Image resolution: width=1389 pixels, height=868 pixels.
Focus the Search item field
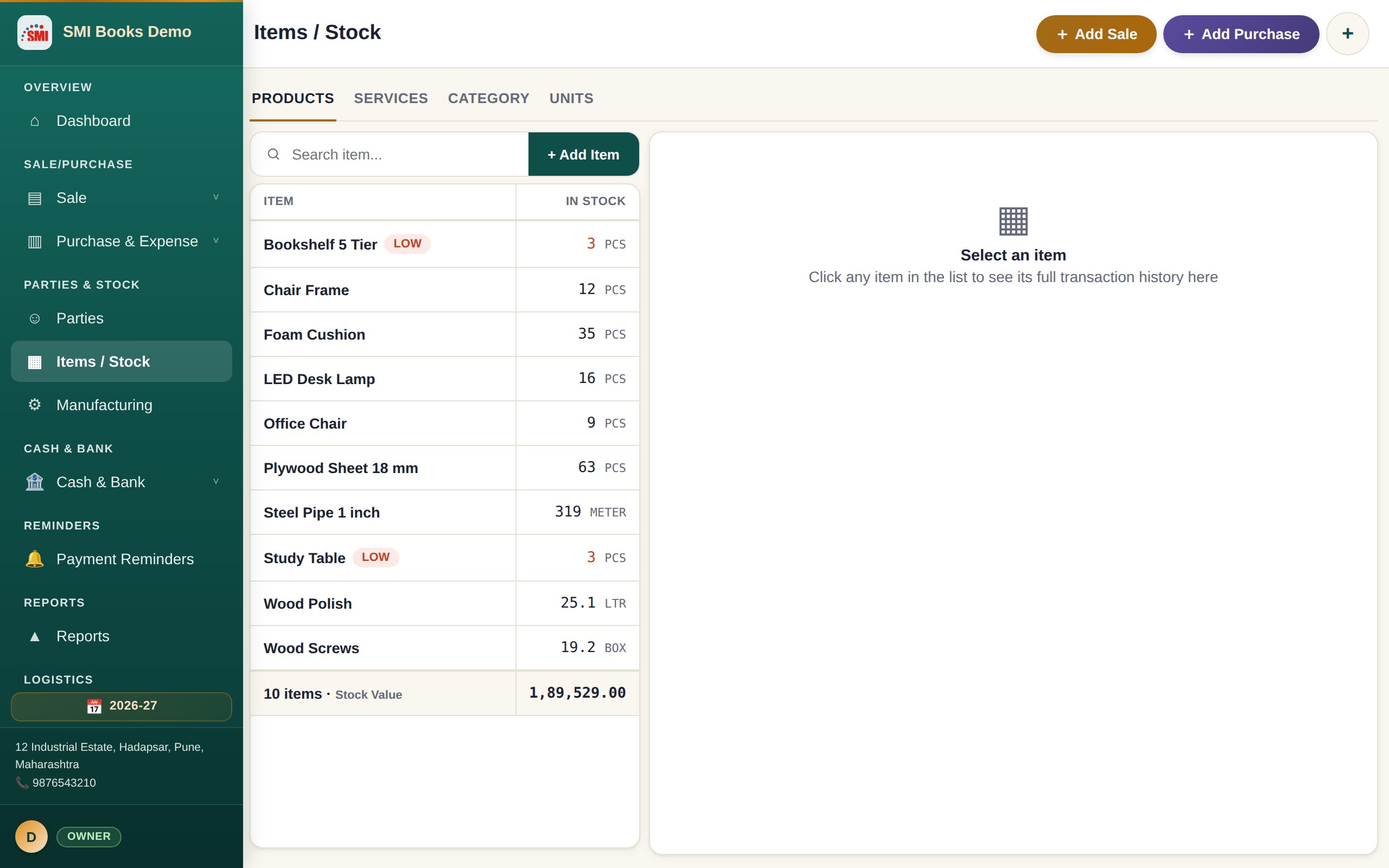[389, 155]
